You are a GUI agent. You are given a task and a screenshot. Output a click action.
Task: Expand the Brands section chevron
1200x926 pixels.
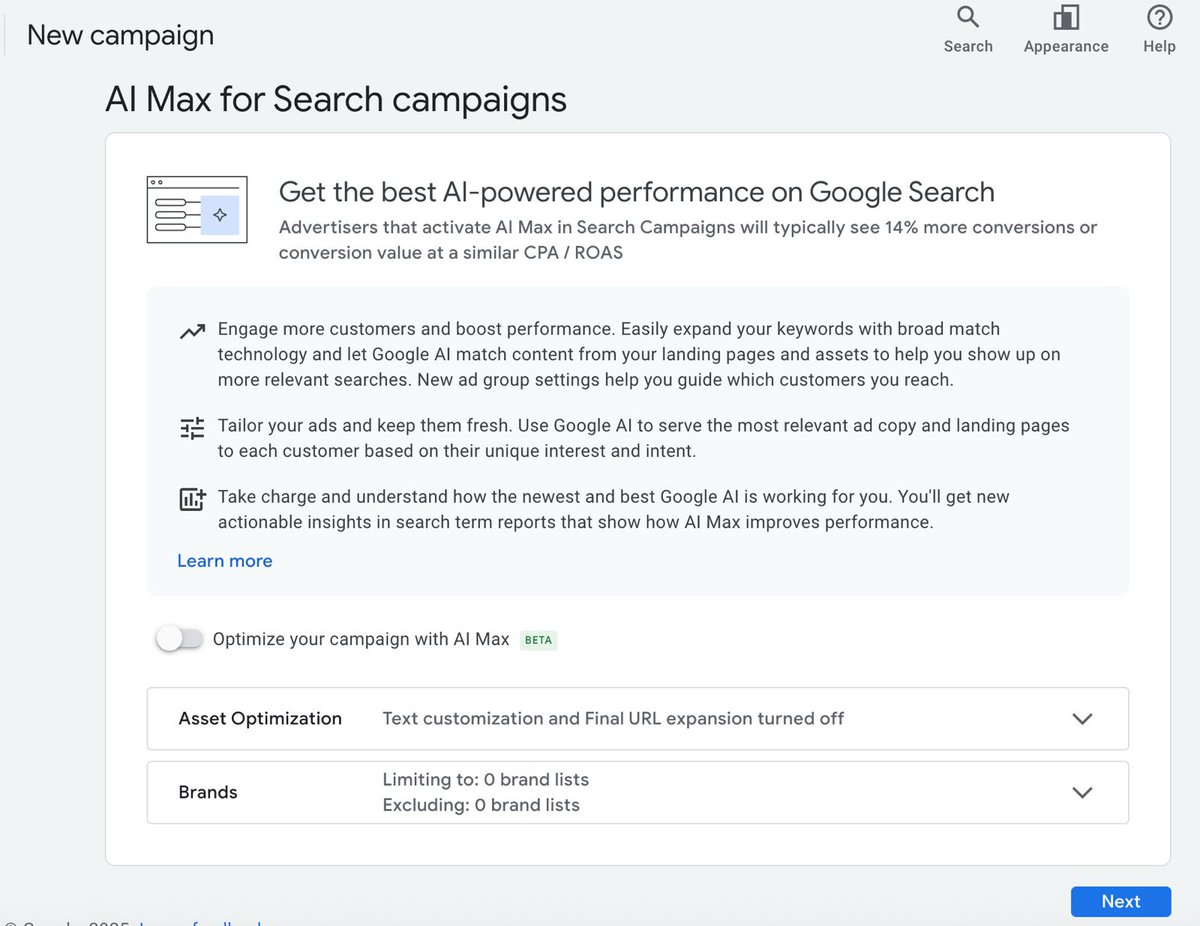(1082, 792)
